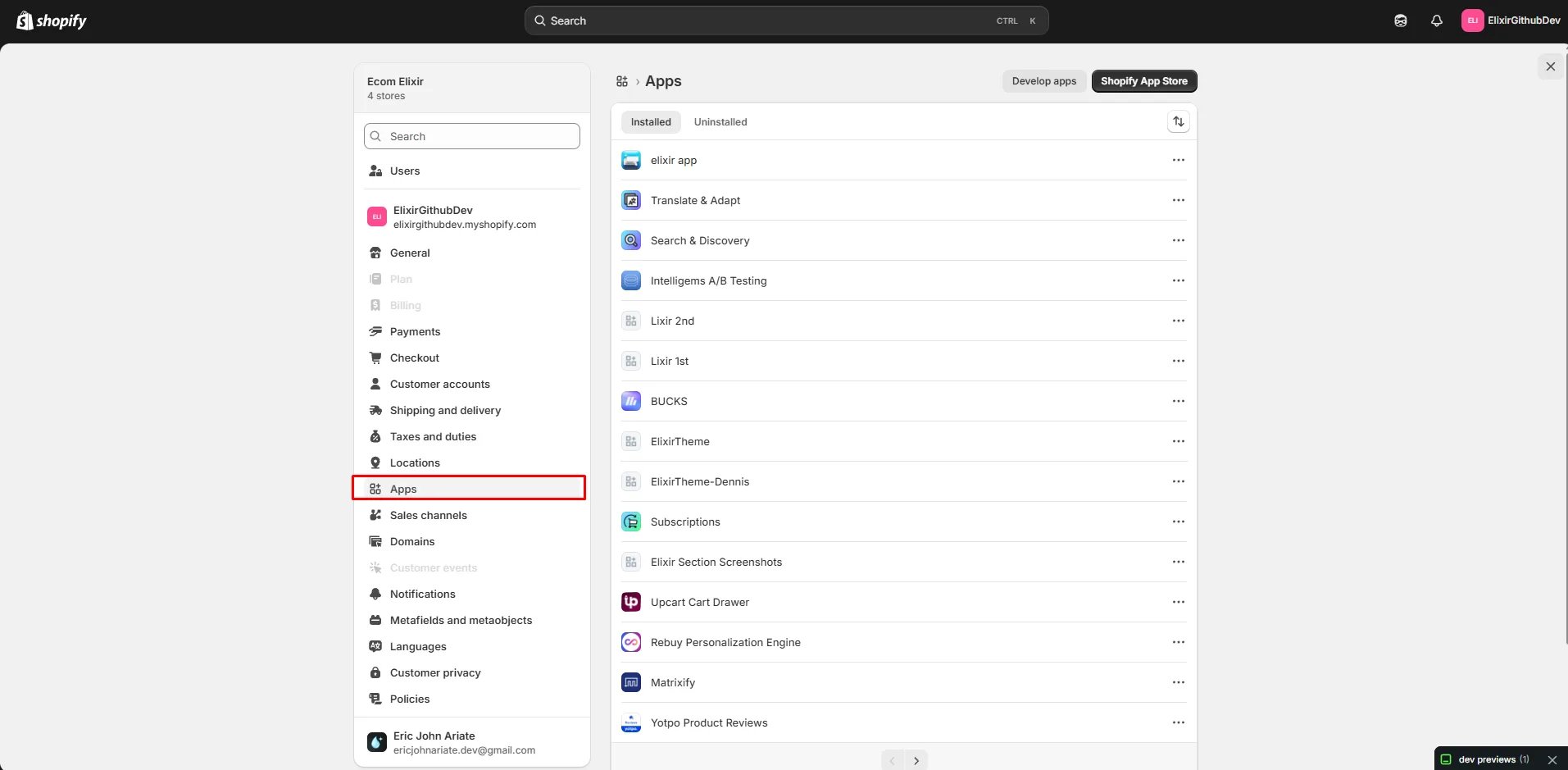Image resolution: width=1568 pixels, height=770 pixels.
Task: Open Notifications settings
Action: 472,594
